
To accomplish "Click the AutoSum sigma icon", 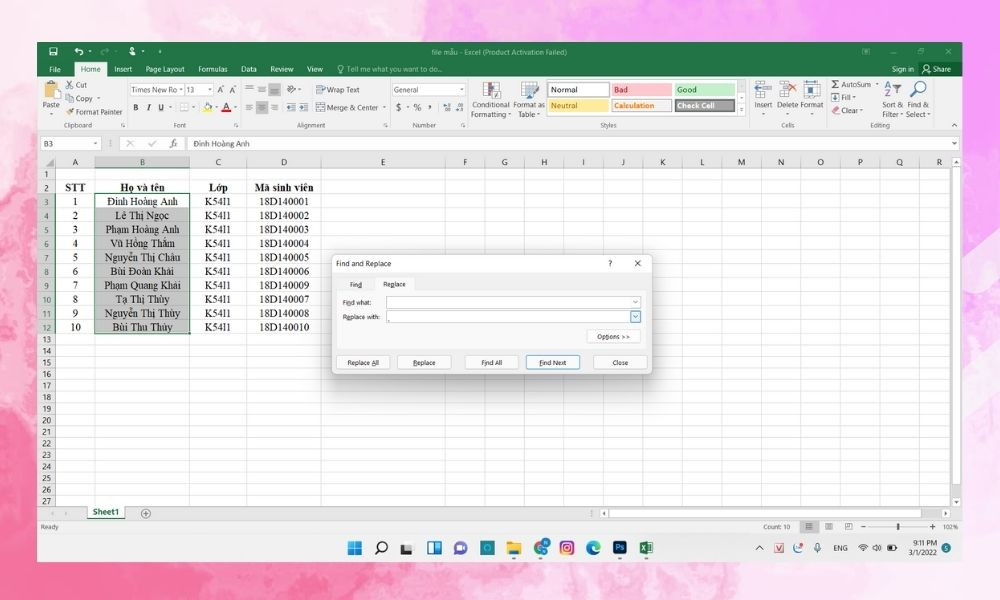I will tap(835, 85).
